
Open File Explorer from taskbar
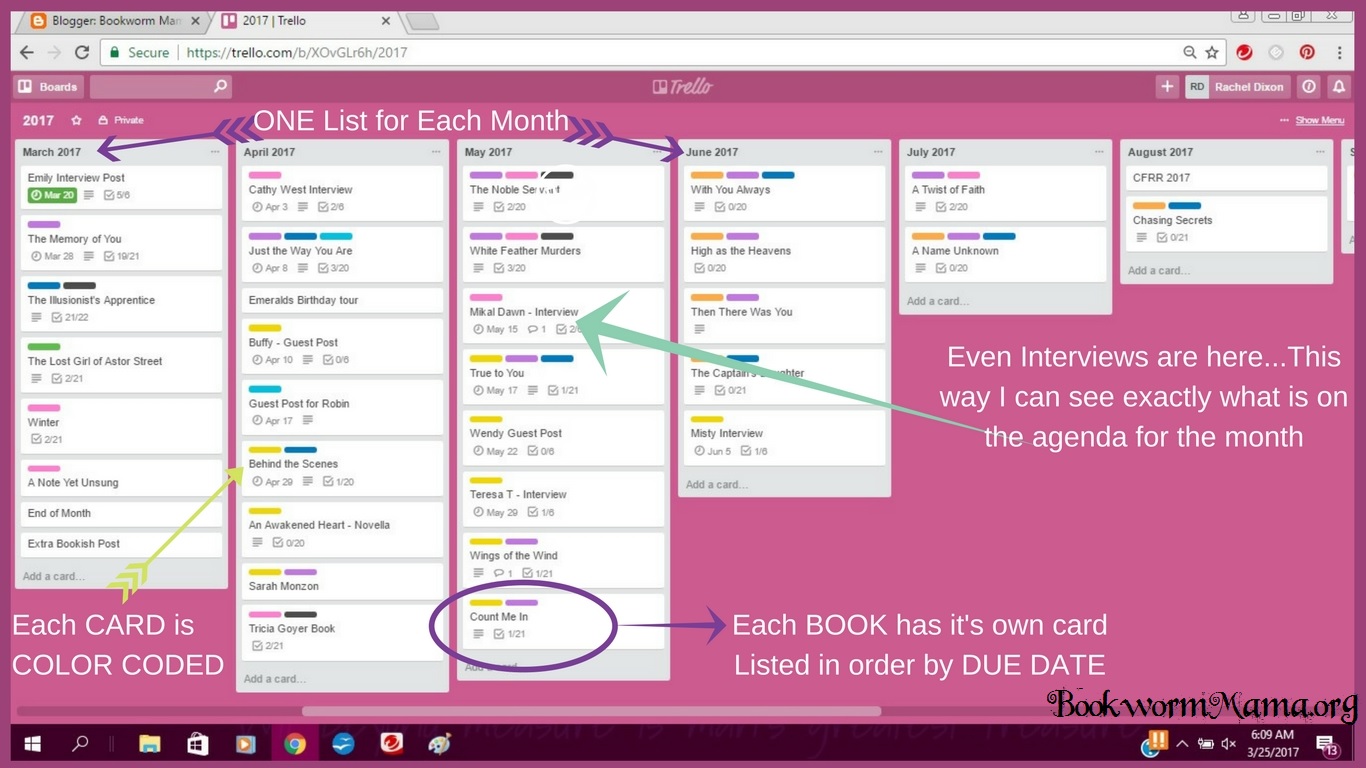[x=150, y=744]
